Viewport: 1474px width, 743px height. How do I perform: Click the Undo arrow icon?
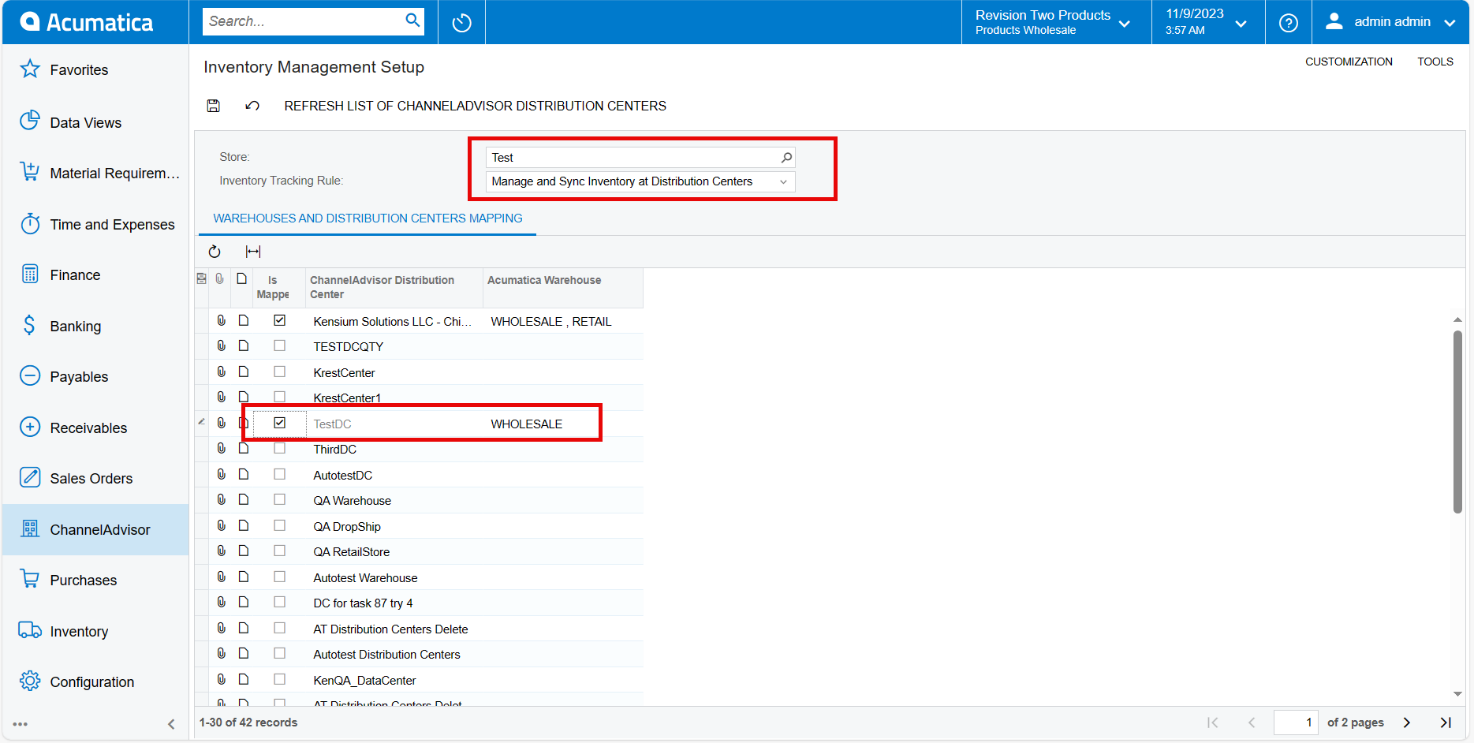(x=253, y=105)
